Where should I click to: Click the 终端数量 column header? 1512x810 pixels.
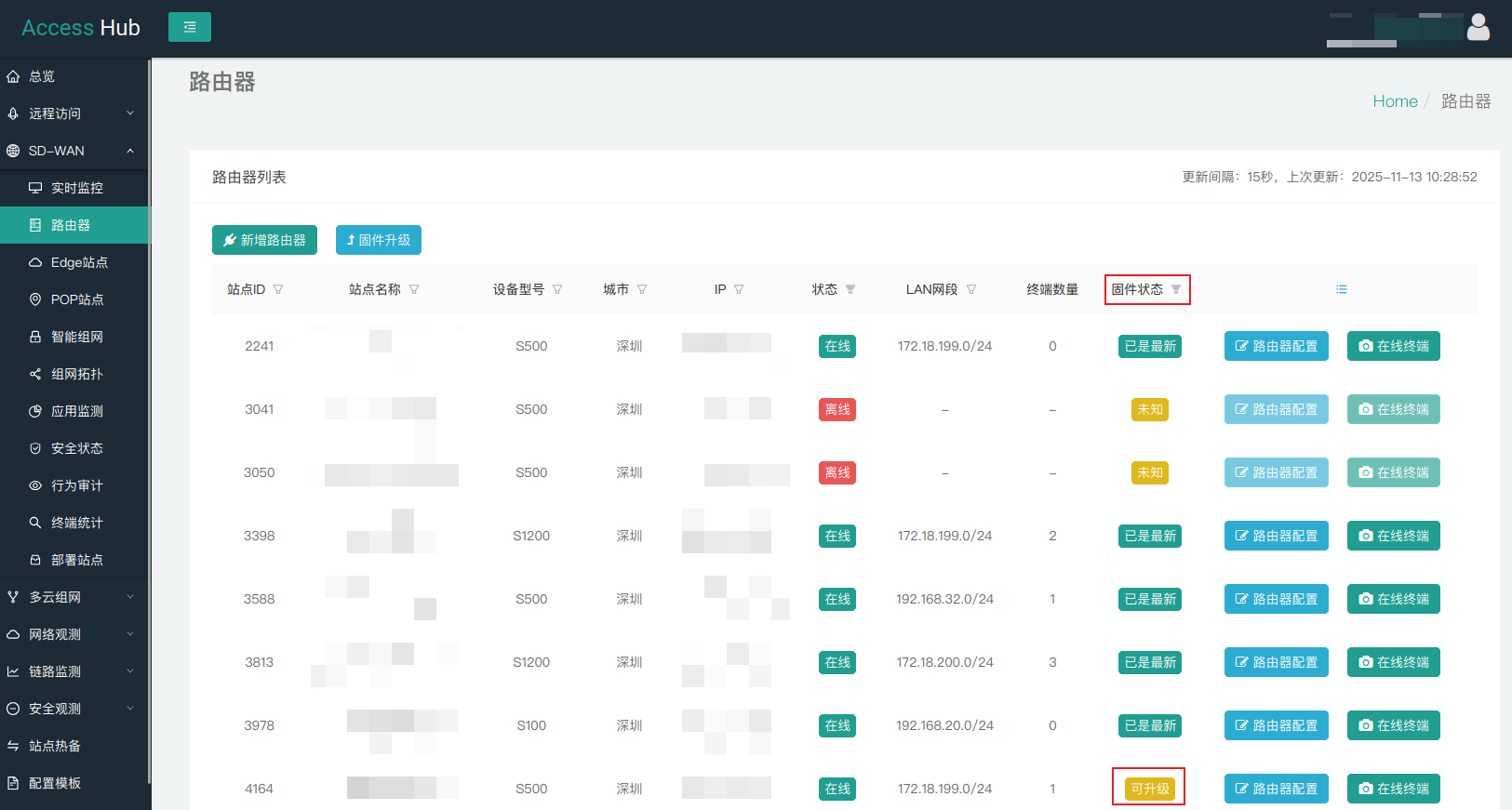(x=1052, y=289)
